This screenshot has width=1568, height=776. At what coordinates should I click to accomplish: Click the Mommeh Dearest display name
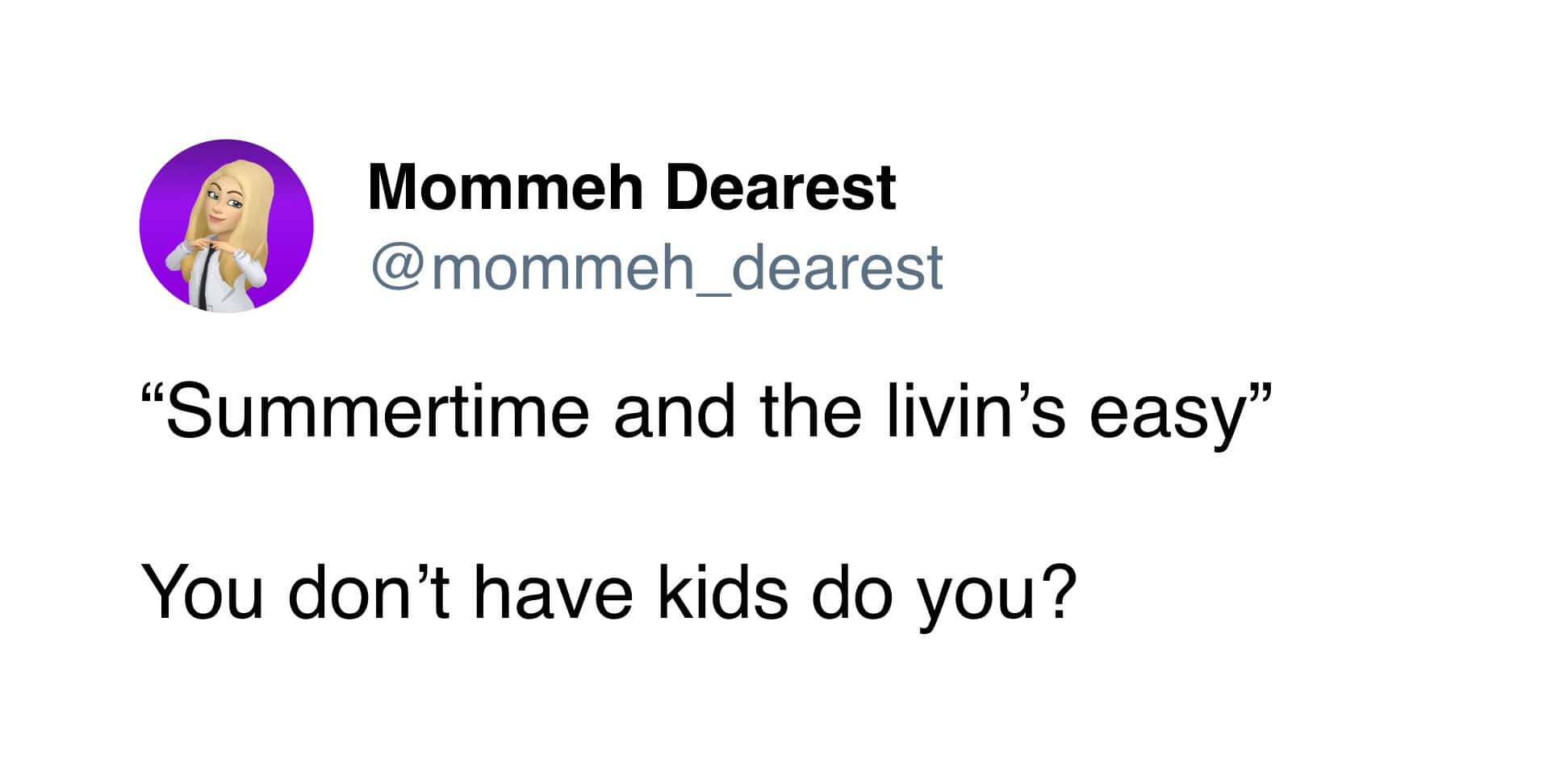tap(632, 187)
